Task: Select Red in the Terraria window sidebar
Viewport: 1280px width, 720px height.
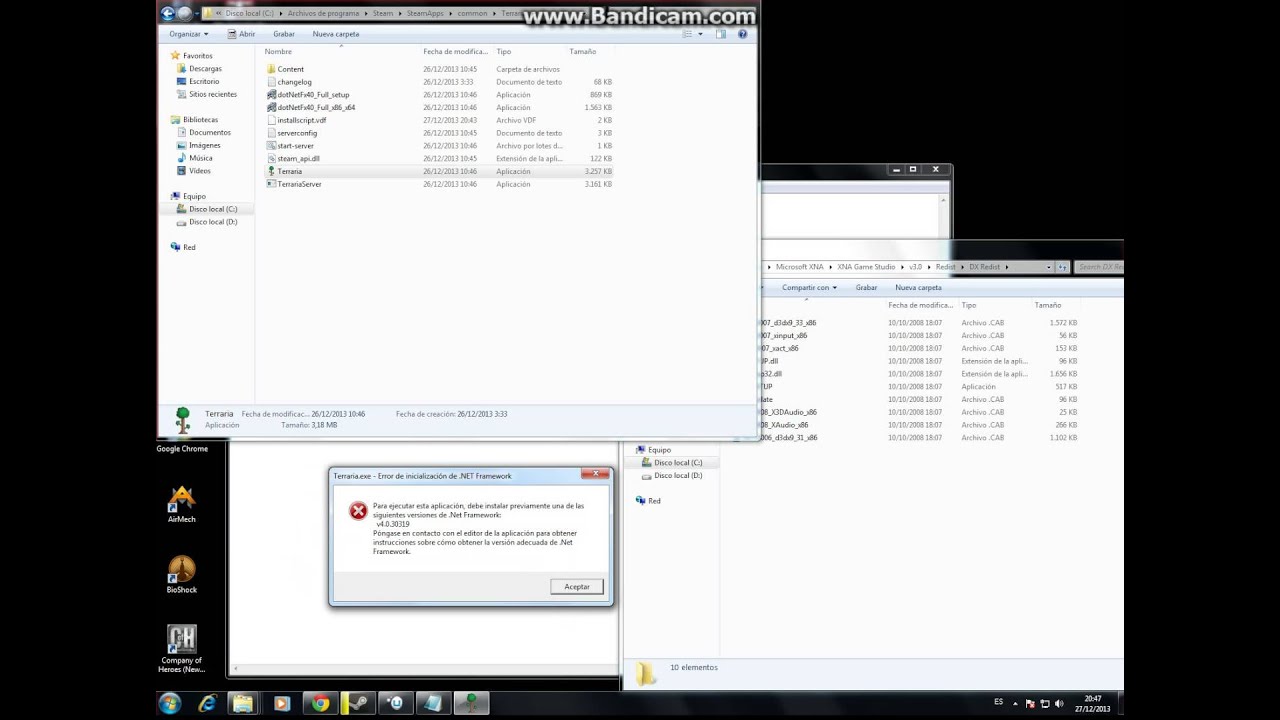Action: pos(189,247)
